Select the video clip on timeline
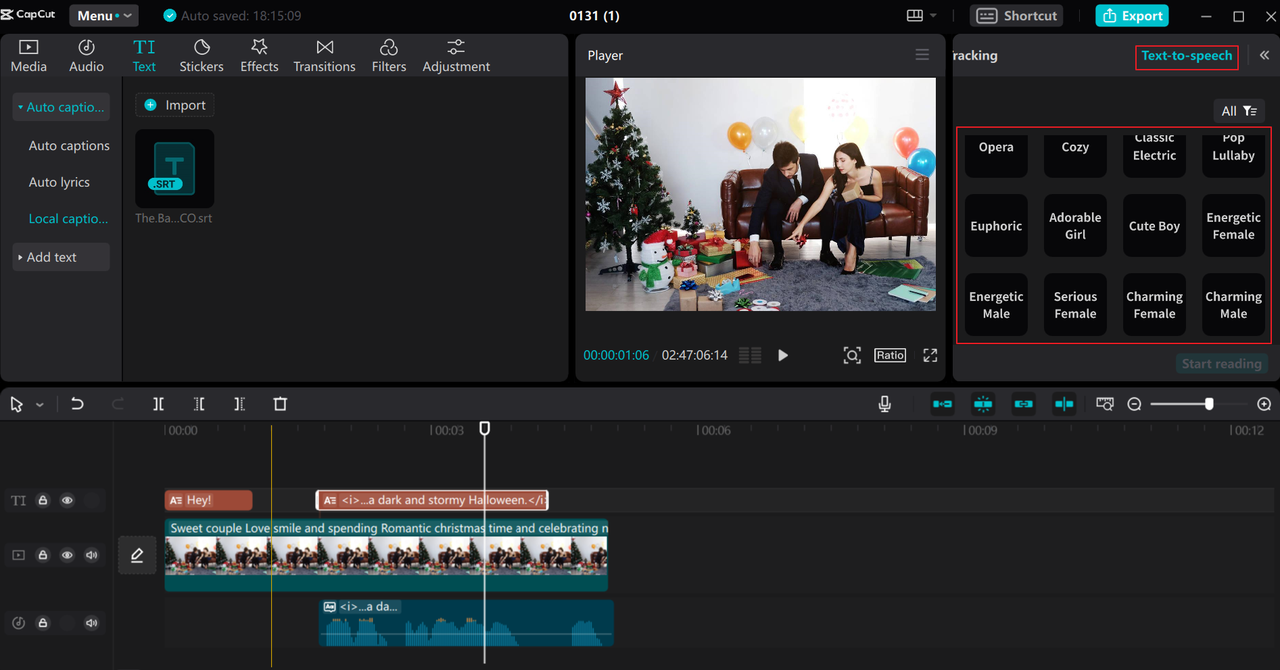This screenshot has width=1280, height=670. (386, 555)
